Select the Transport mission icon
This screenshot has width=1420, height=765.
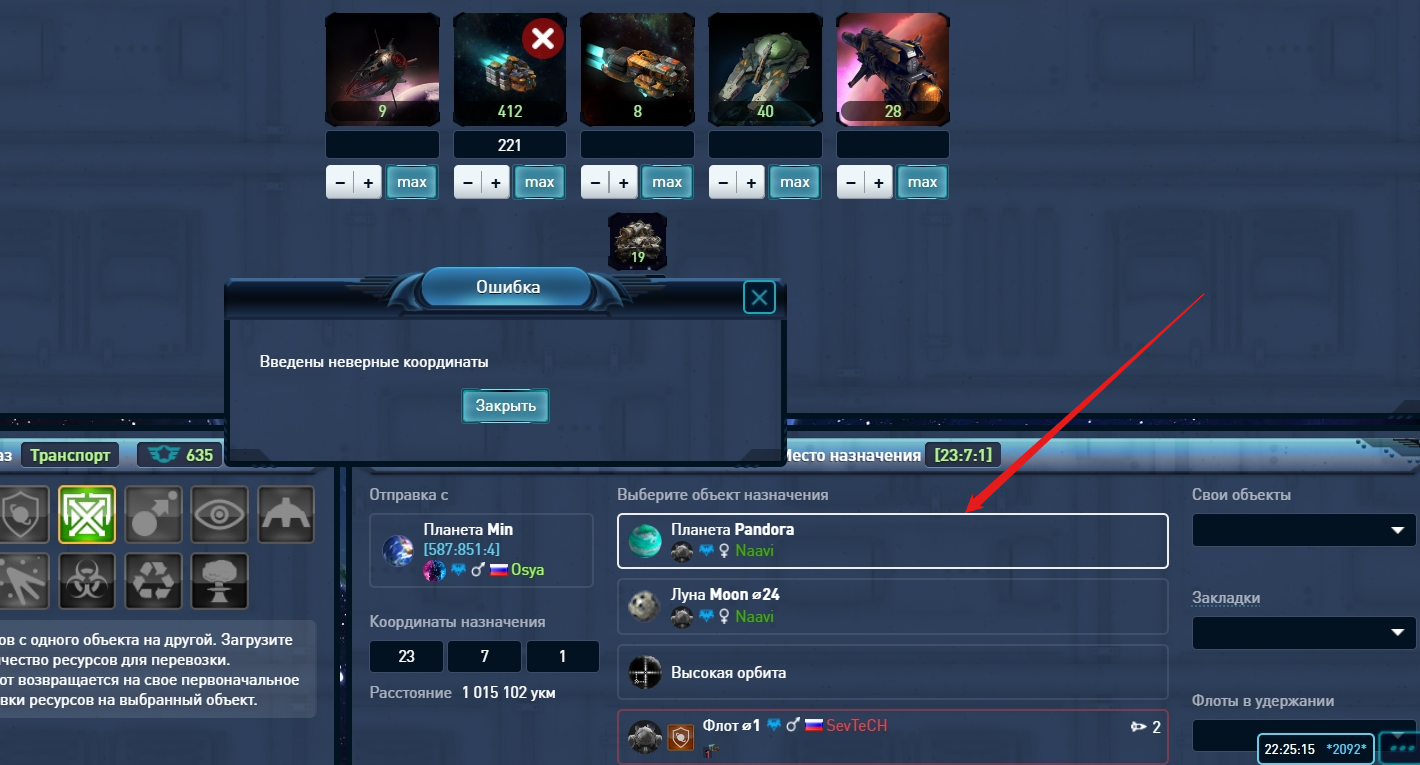tap(87, 514)
